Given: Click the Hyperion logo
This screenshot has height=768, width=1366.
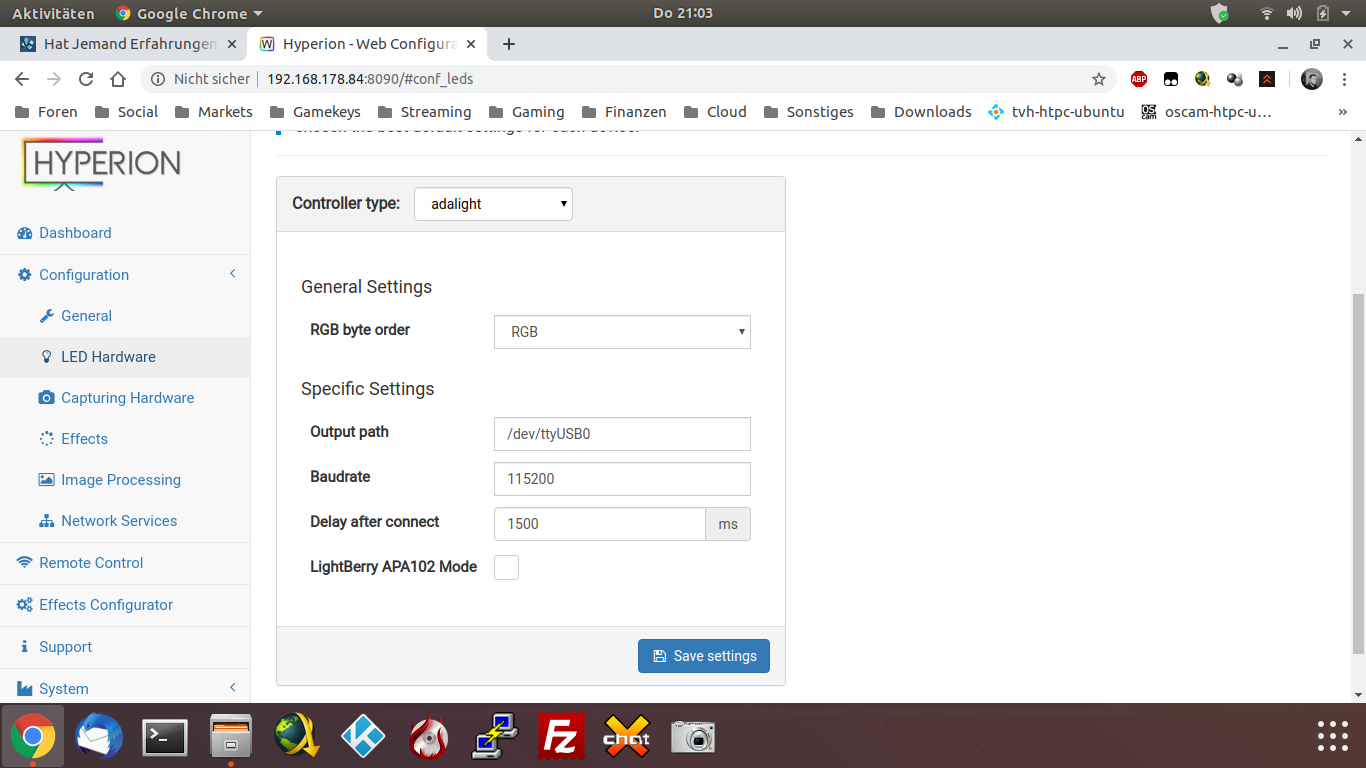Looking at the screenshot, I should (x=102, y=164).
